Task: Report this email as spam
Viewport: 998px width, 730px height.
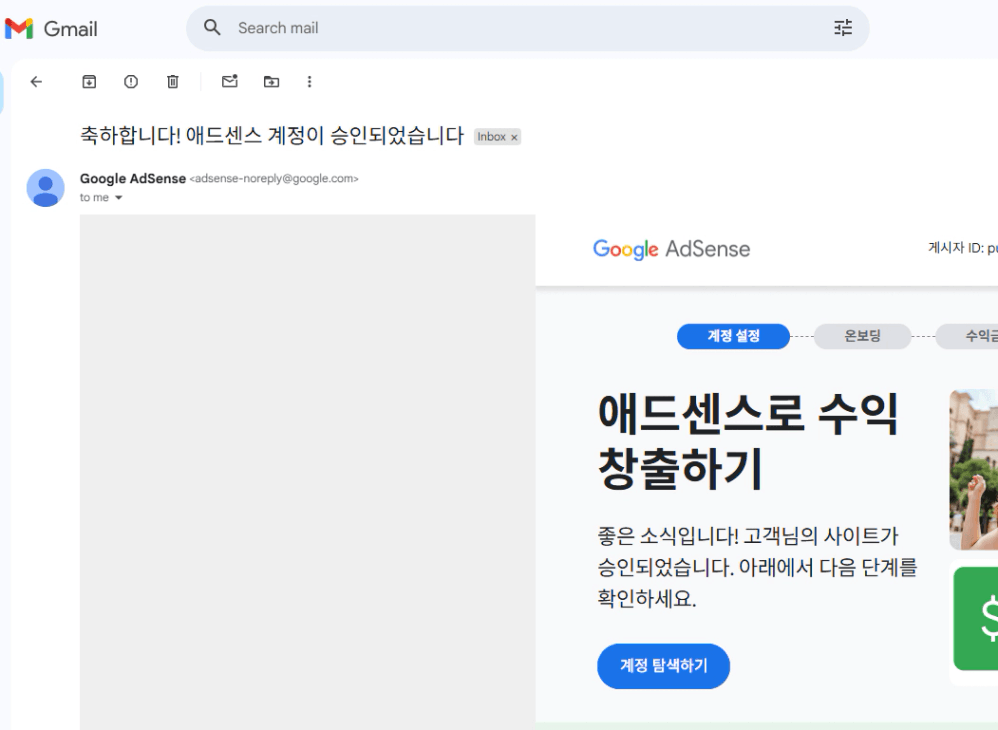Action: [x=131, y=82]
